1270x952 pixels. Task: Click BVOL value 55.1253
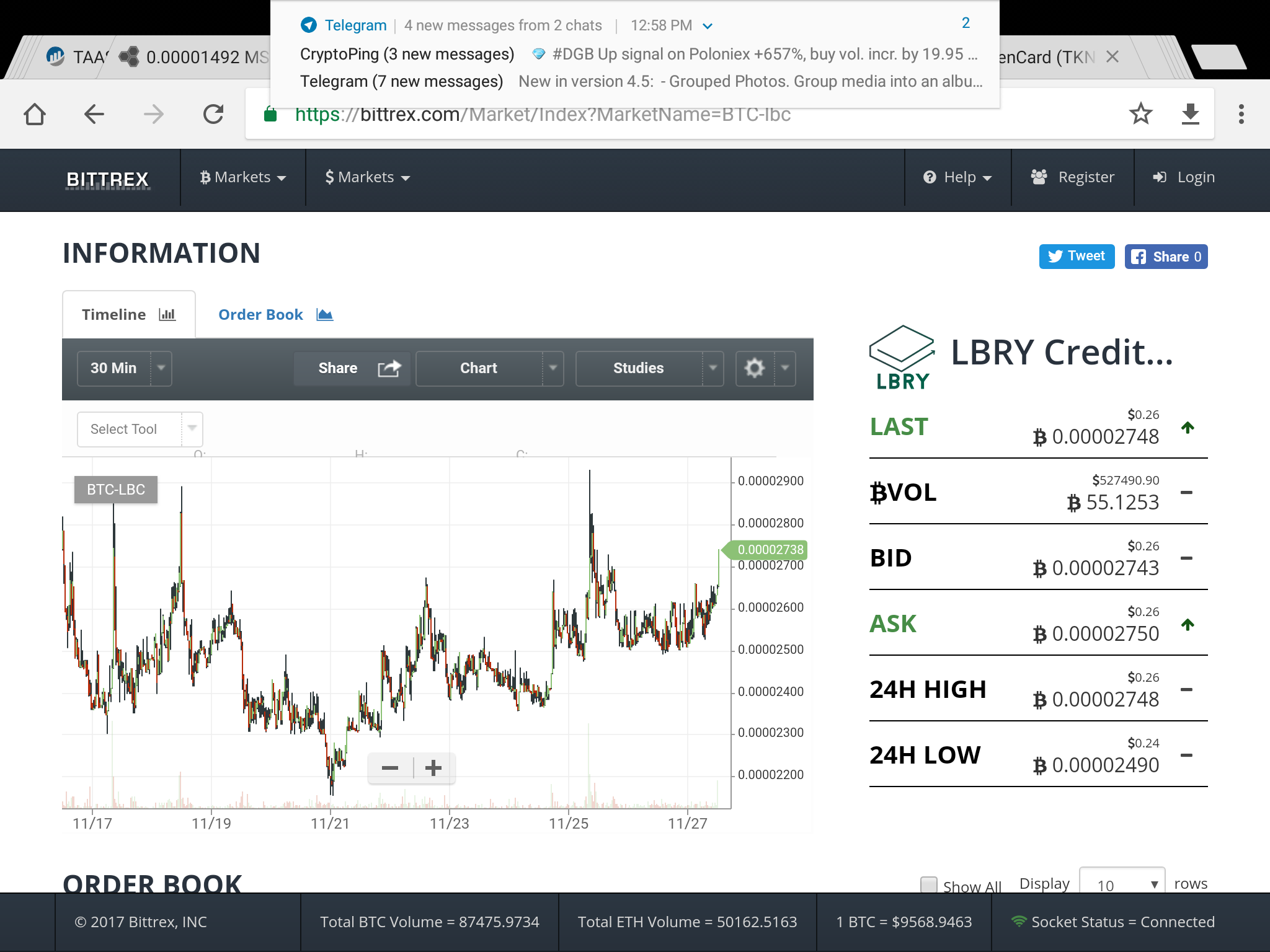(x=1113, y=503)
